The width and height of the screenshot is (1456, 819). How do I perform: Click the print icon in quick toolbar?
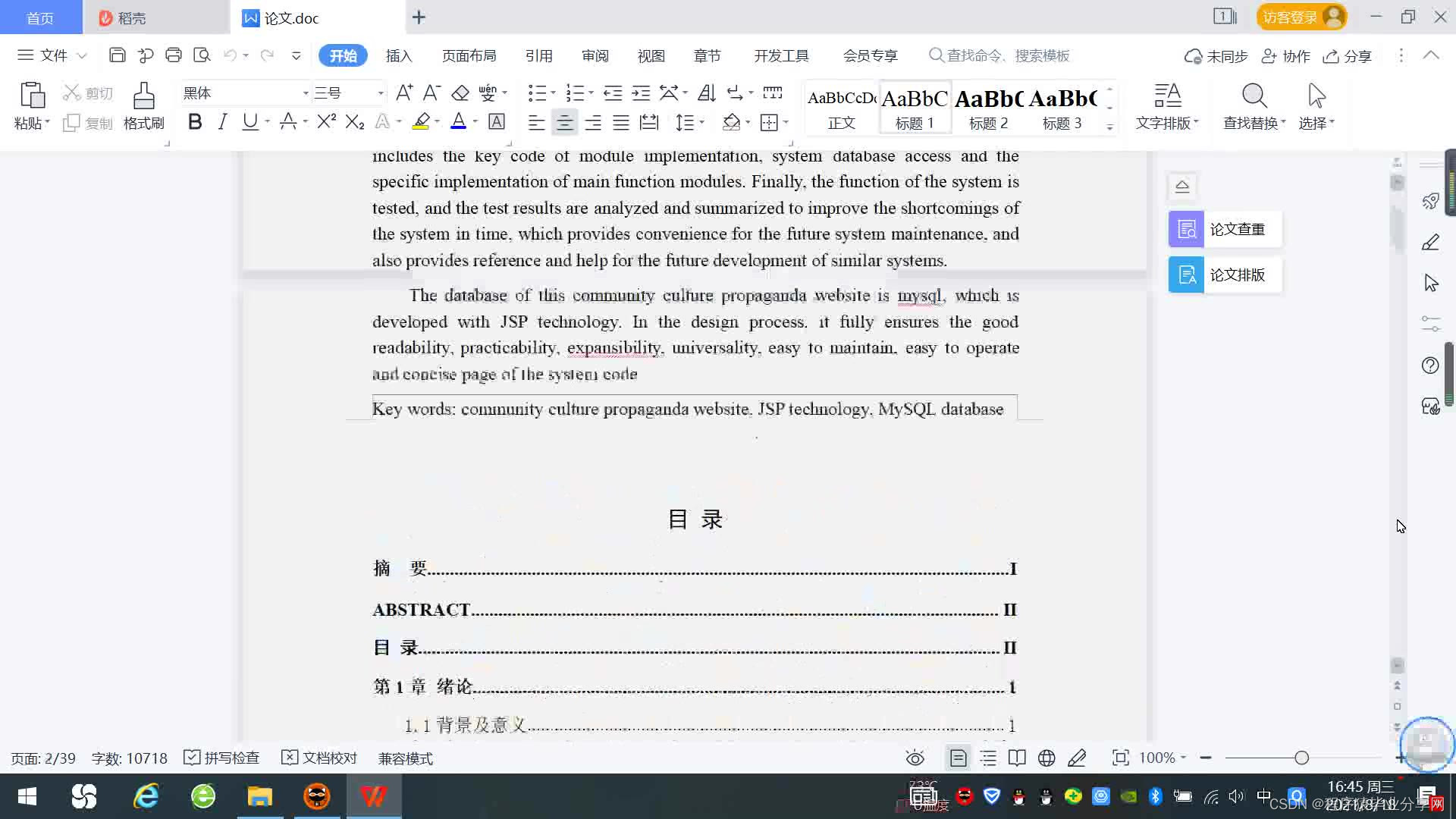[x=174, y=55]
